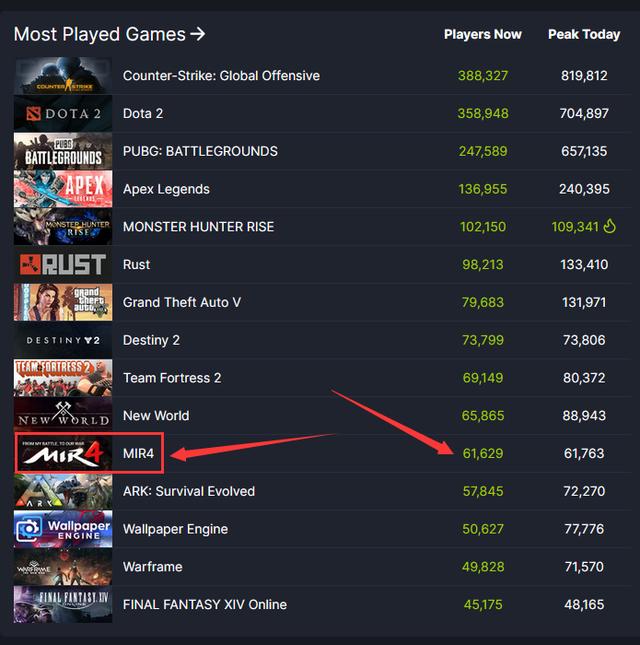This screenshot has height=645, width=640.
Task: Click the Peak Today column header
Action: 584,34
